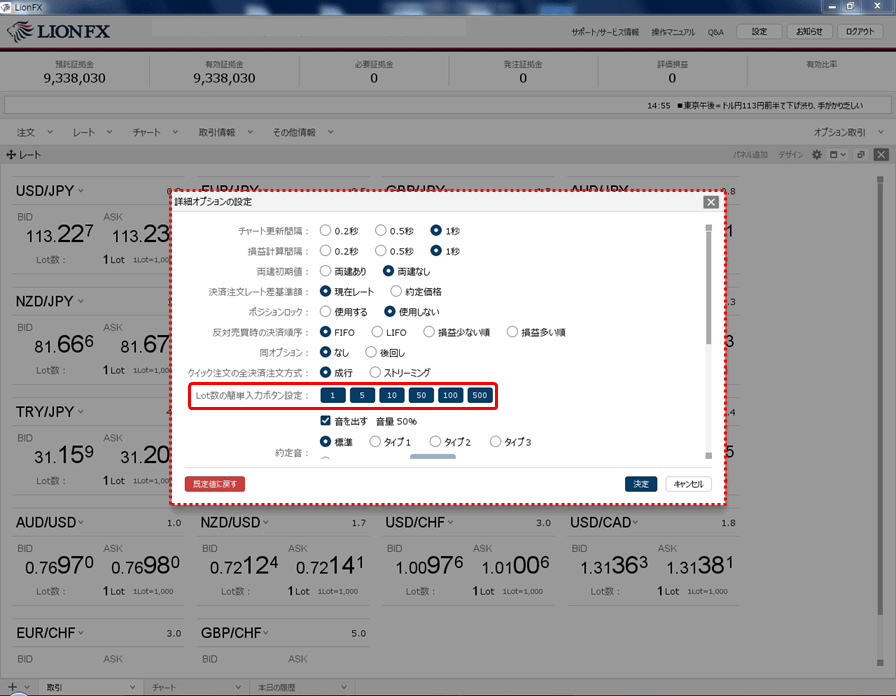Select 約定音 タイプ1

(x=375, y=441)
